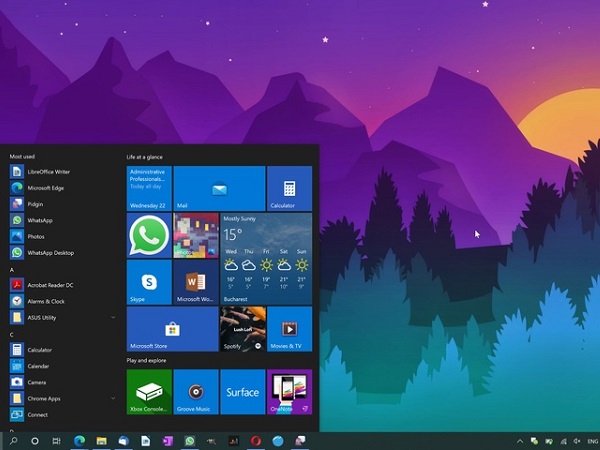The height and width of the screenshot is (450, 600).
Task: Open the network status tray icon
Action: pos(563,441)
